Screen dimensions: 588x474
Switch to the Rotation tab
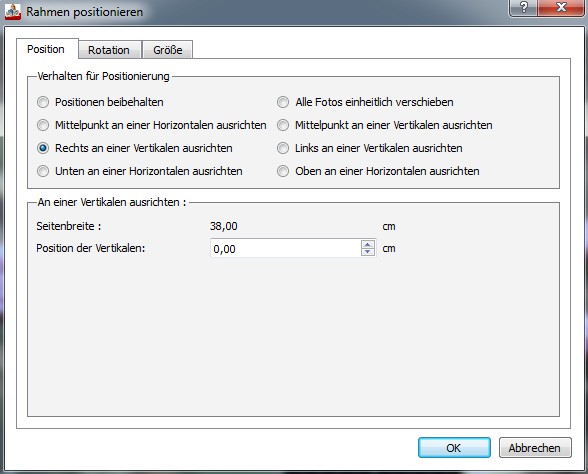109,50
